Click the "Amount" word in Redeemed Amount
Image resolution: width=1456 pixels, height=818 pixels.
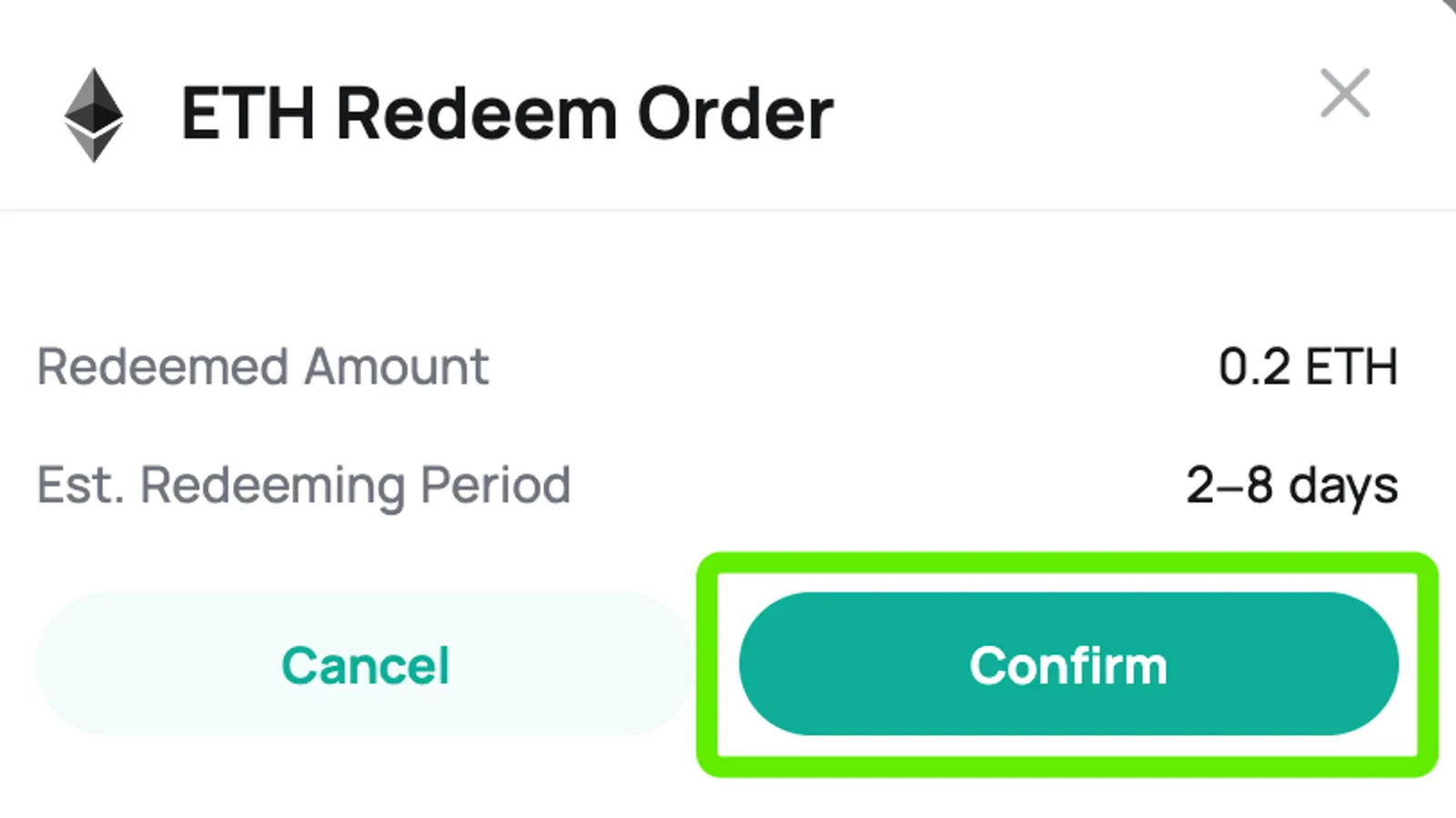tap(396, 367)
